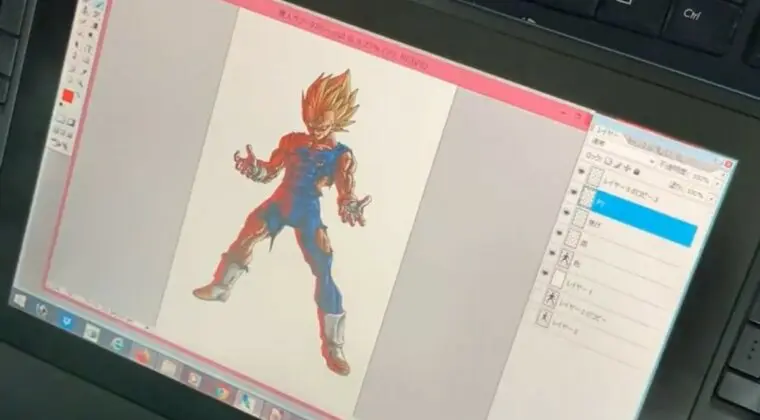Toggle eye of the blank white-thumbnail layer
Viewport: 760px width, 420px height.
click(545, 272)
